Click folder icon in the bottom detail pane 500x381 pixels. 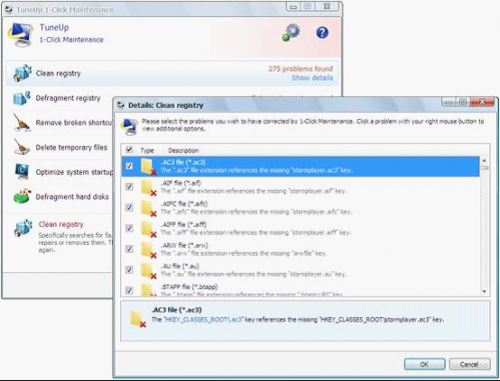point(138,318)
